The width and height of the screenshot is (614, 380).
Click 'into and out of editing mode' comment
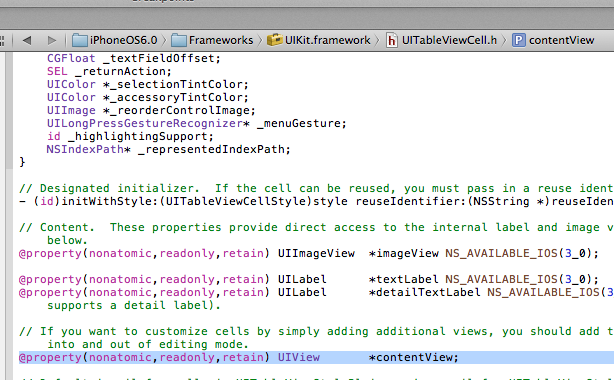148,344
